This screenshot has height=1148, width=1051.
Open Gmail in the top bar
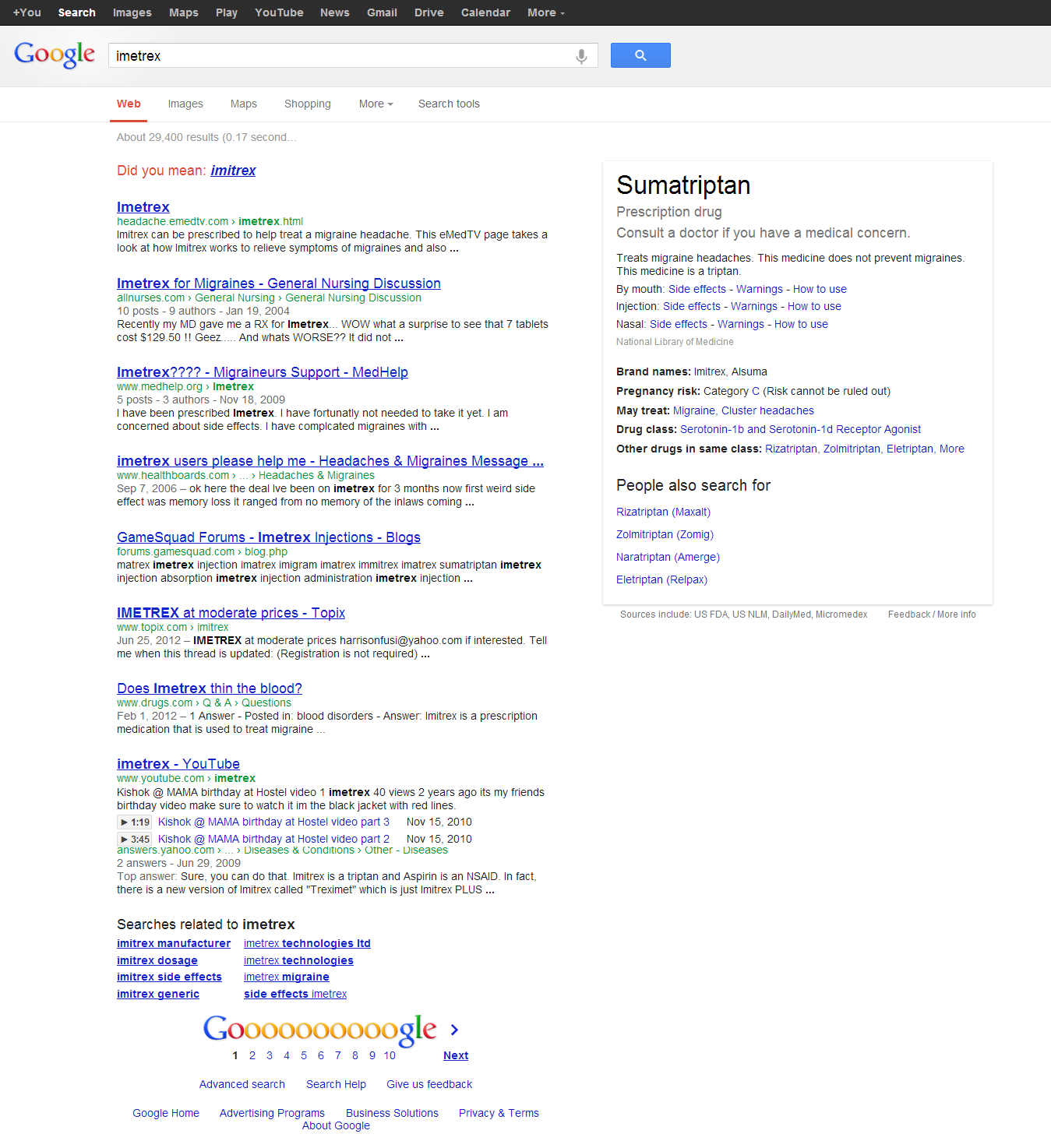click(382, 12)
